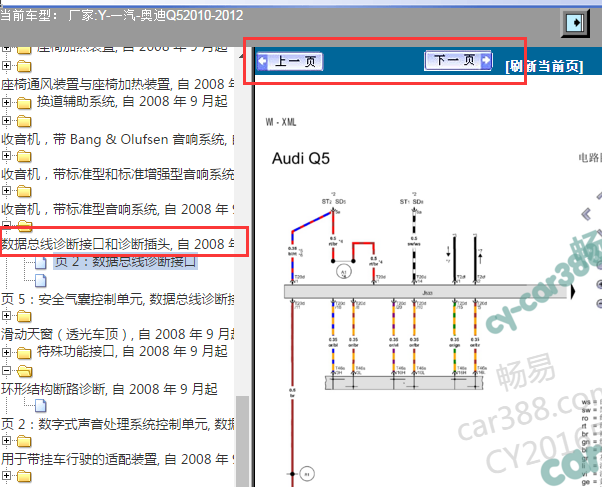Open 页 2:数据总线诊断接口 page
The width and height of the screenshot is (602, 487).
pos(125,262)
